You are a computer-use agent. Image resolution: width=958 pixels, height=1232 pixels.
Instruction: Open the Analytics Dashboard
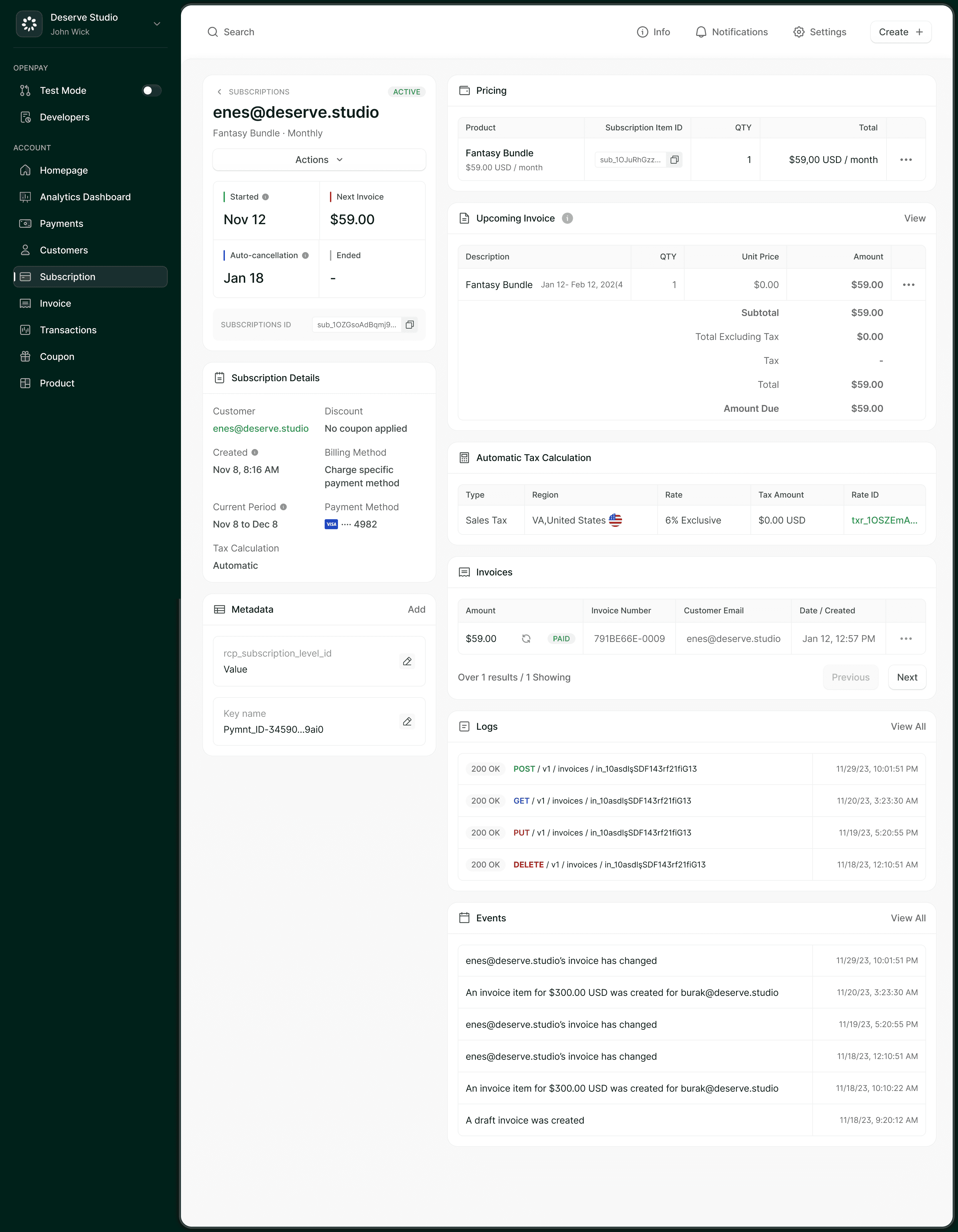pyautogui.click(x=85, y=196)
